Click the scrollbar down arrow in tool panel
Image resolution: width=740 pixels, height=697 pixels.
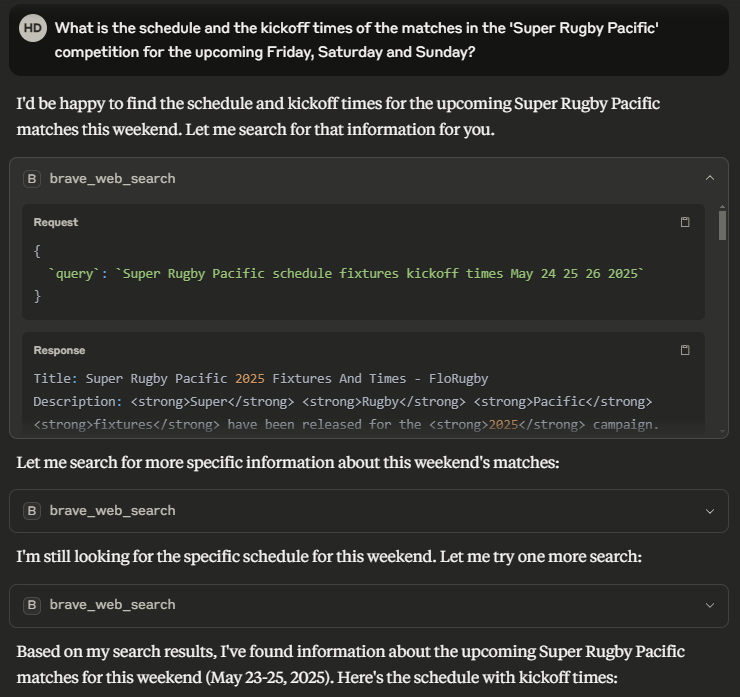722,431
